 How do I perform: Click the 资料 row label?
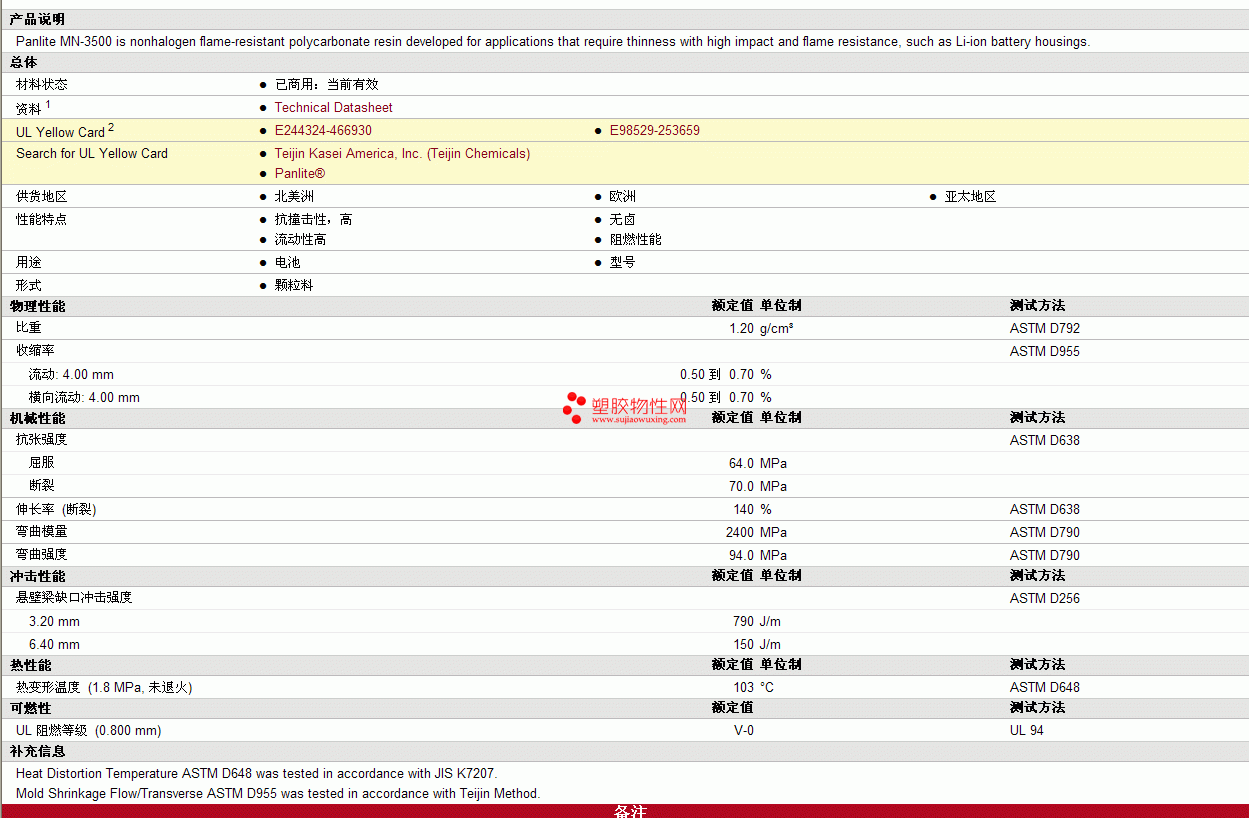coord(33,107)
